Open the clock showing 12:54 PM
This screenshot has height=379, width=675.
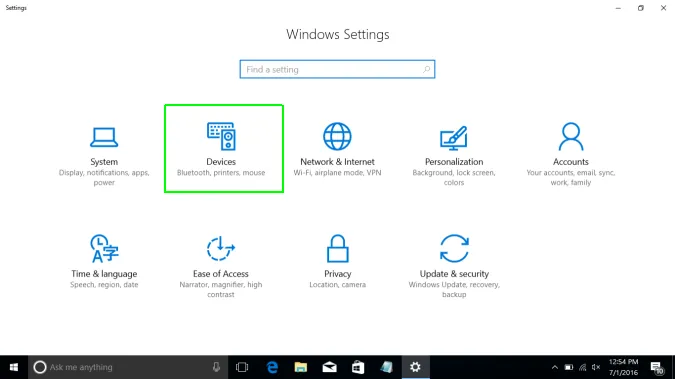[x=623, y=367]
